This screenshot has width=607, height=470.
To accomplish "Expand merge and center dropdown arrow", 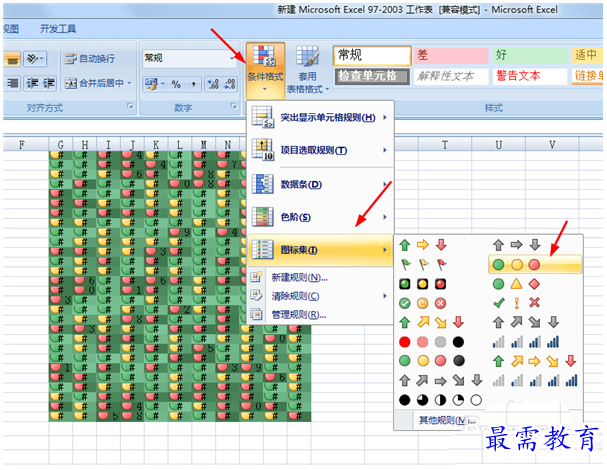I will [x=129, y=83].
